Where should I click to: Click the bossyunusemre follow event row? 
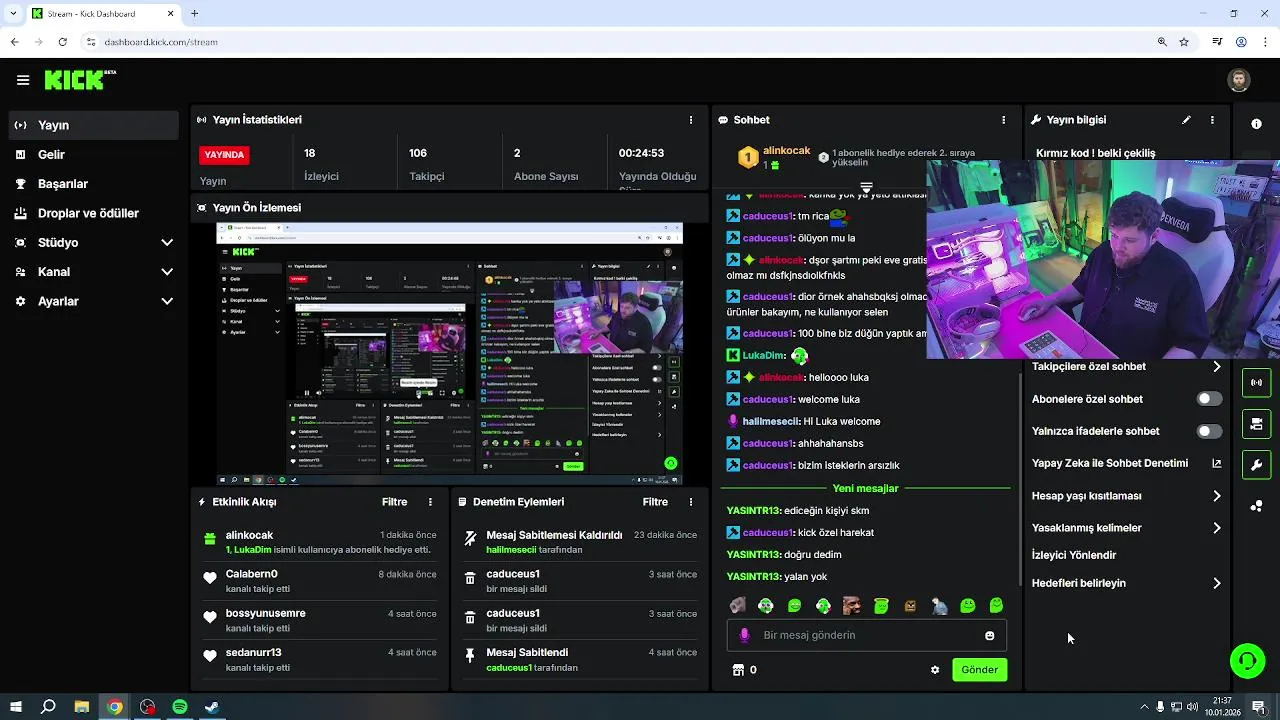(x=319, y=620)
